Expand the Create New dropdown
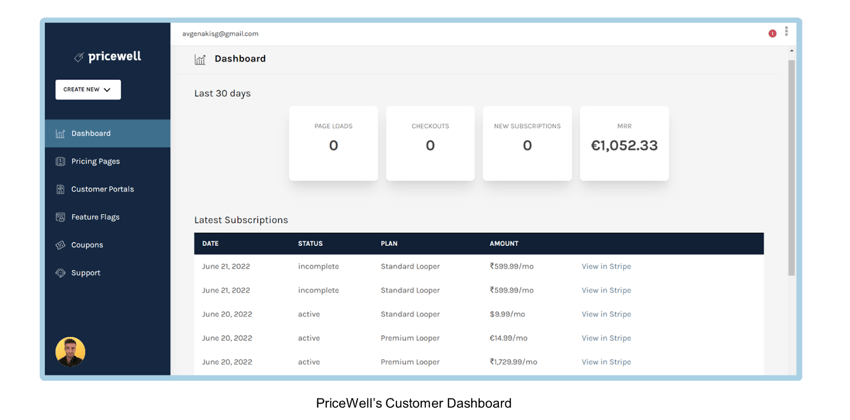 click(x=88, y=90)
